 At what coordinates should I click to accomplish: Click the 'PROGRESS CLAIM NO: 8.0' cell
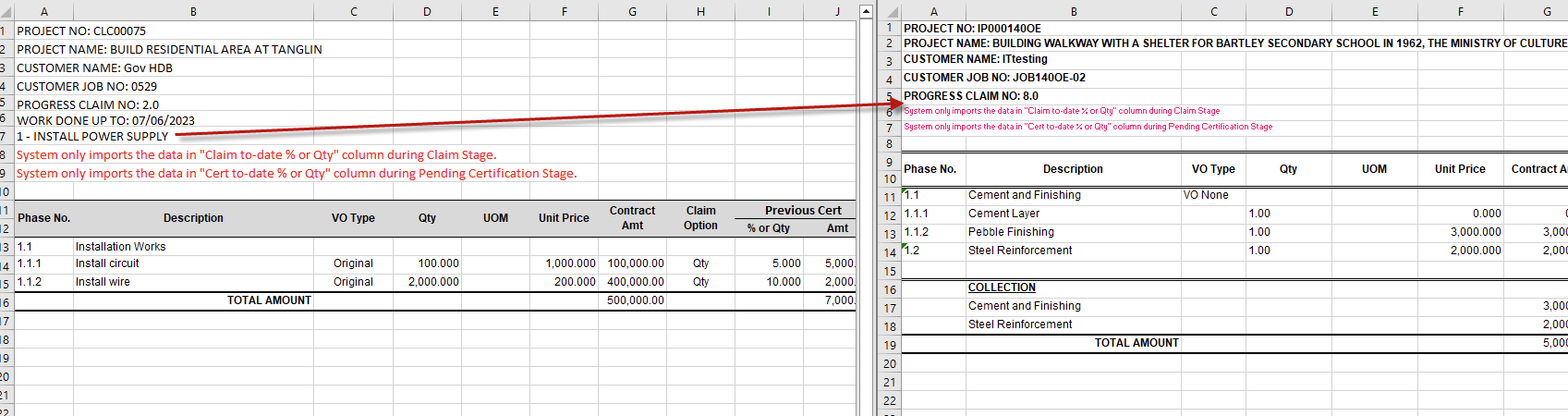point(971,96)
